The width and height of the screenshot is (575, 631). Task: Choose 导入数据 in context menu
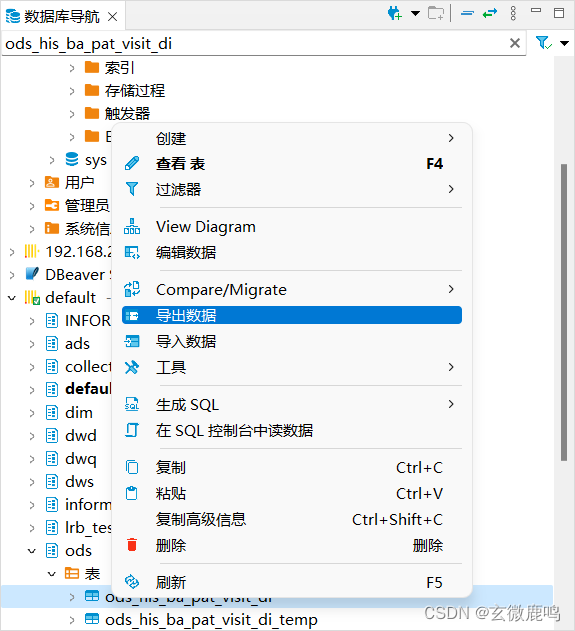(292, 342)
